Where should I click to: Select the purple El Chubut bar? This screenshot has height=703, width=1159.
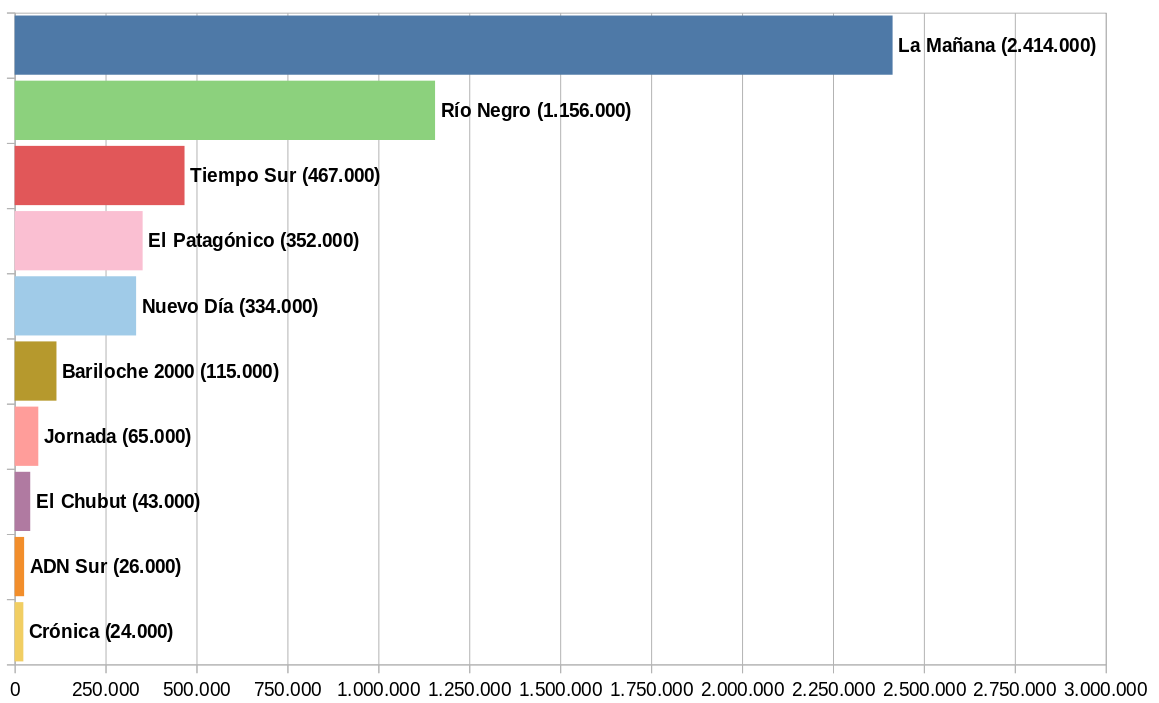point(22,501)
